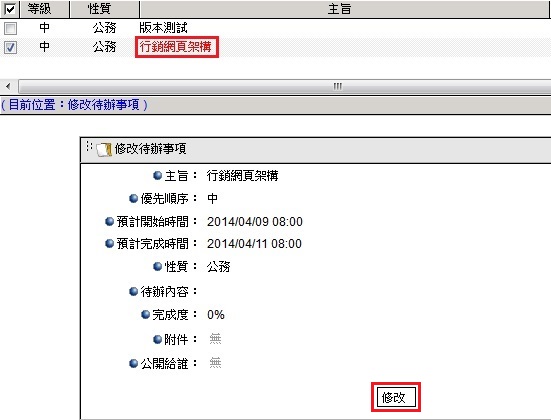Sort by the 性質 column header

tap(104, 9)
